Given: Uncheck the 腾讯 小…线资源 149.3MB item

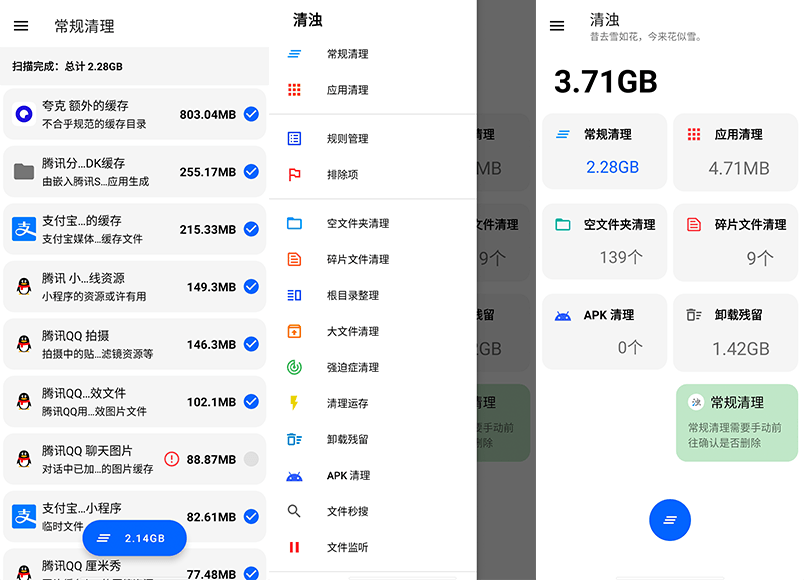Looking at the screenshot, I should tap(251, 286).
